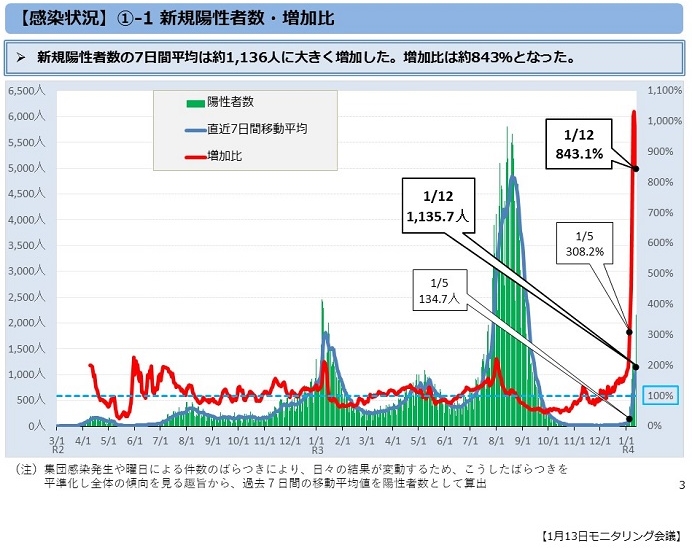The image size is (694, 550).
Task: Click the 1,000人 left axis label
Action: (x=27, y=374)
